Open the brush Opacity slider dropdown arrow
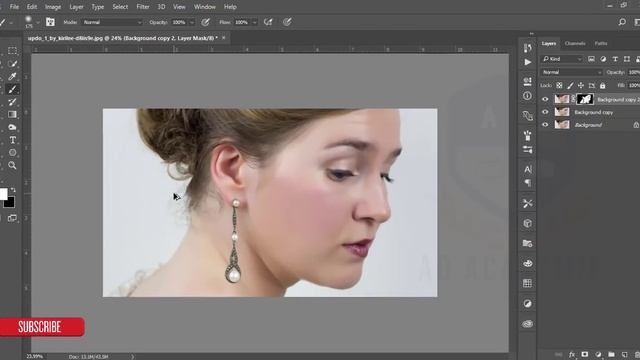640x360 pixels. tap(192, 22)
